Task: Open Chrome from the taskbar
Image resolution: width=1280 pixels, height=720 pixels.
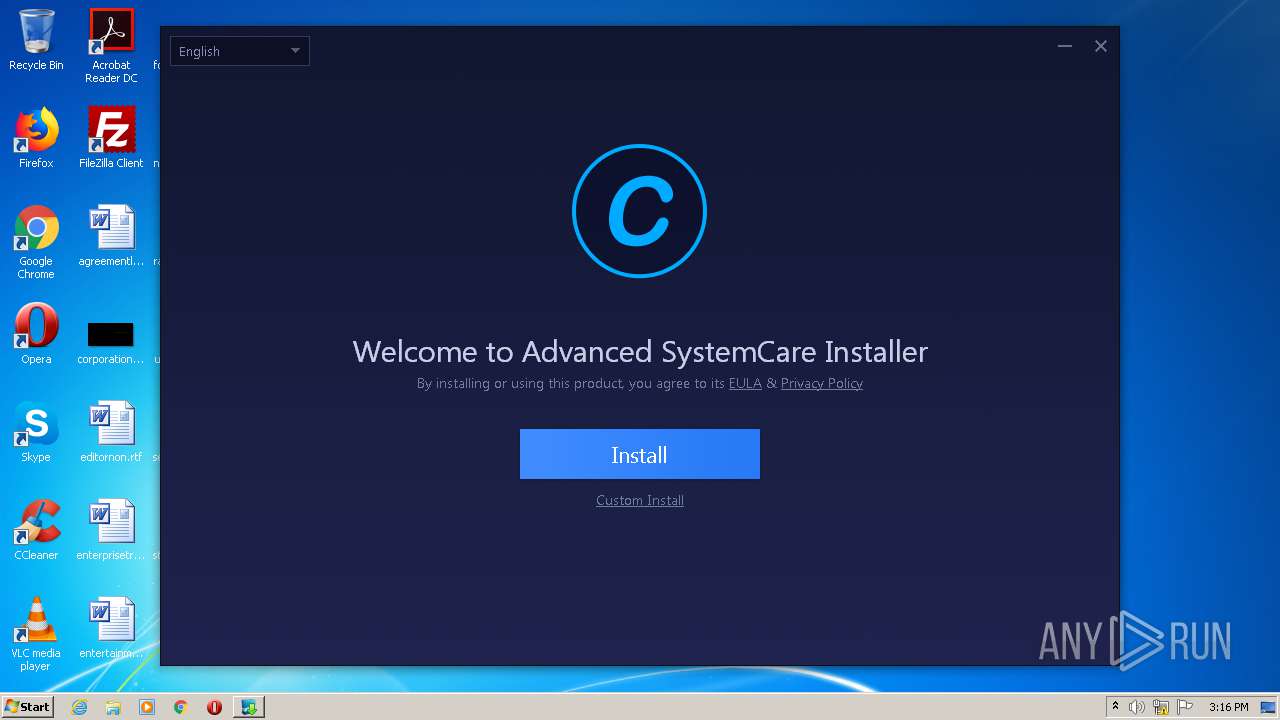Action: pyautogui.click(x=181, y=707)
